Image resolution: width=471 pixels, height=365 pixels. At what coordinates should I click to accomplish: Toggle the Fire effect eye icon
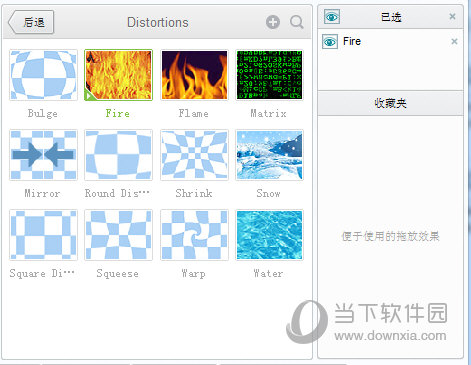pos(330,42)
